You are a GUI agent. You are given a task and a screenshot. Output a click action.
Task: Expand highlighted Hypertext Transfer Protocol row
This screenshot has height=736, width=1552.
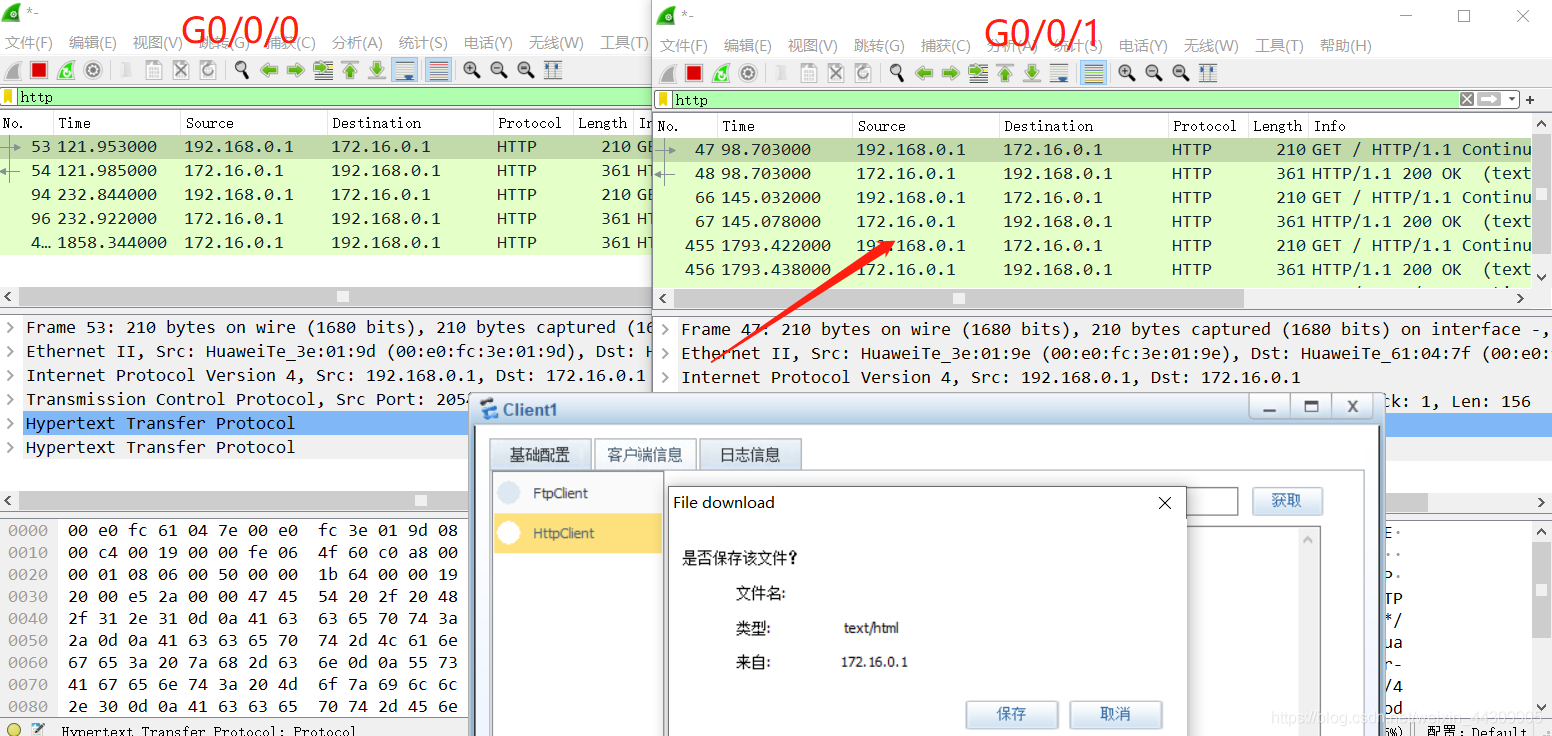coord(11,424)
